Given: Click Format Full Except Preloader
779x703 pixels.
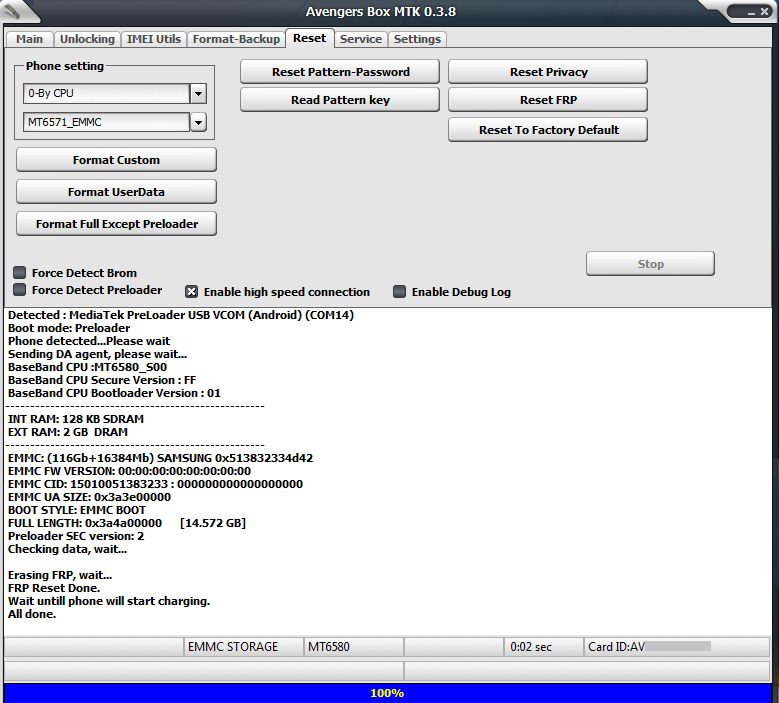Looking at the screenshot, I should [x=116, y=224].
